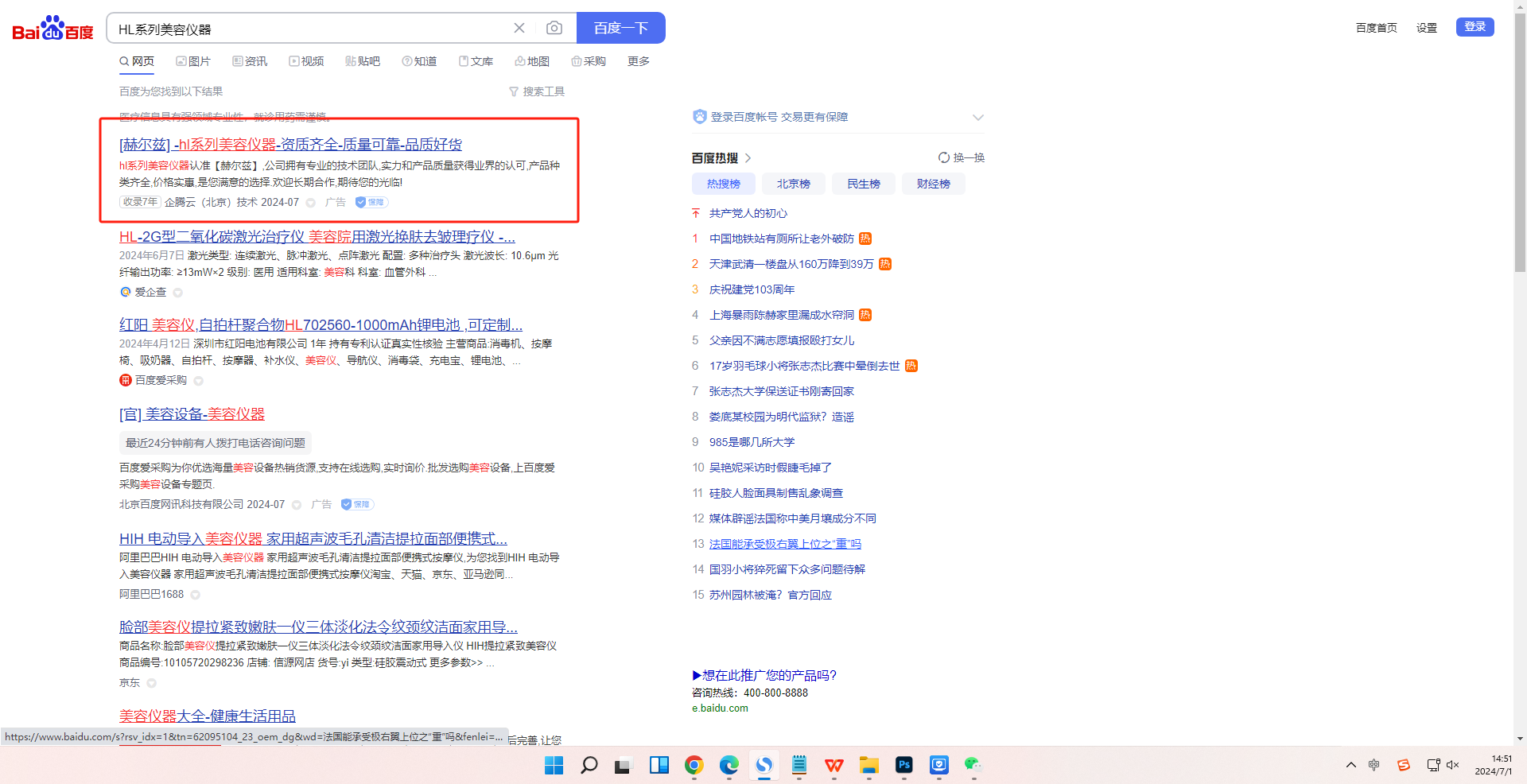Open Google Chrome from the taskbar
Screen dimensions: 1527x784
pos(694,765)
